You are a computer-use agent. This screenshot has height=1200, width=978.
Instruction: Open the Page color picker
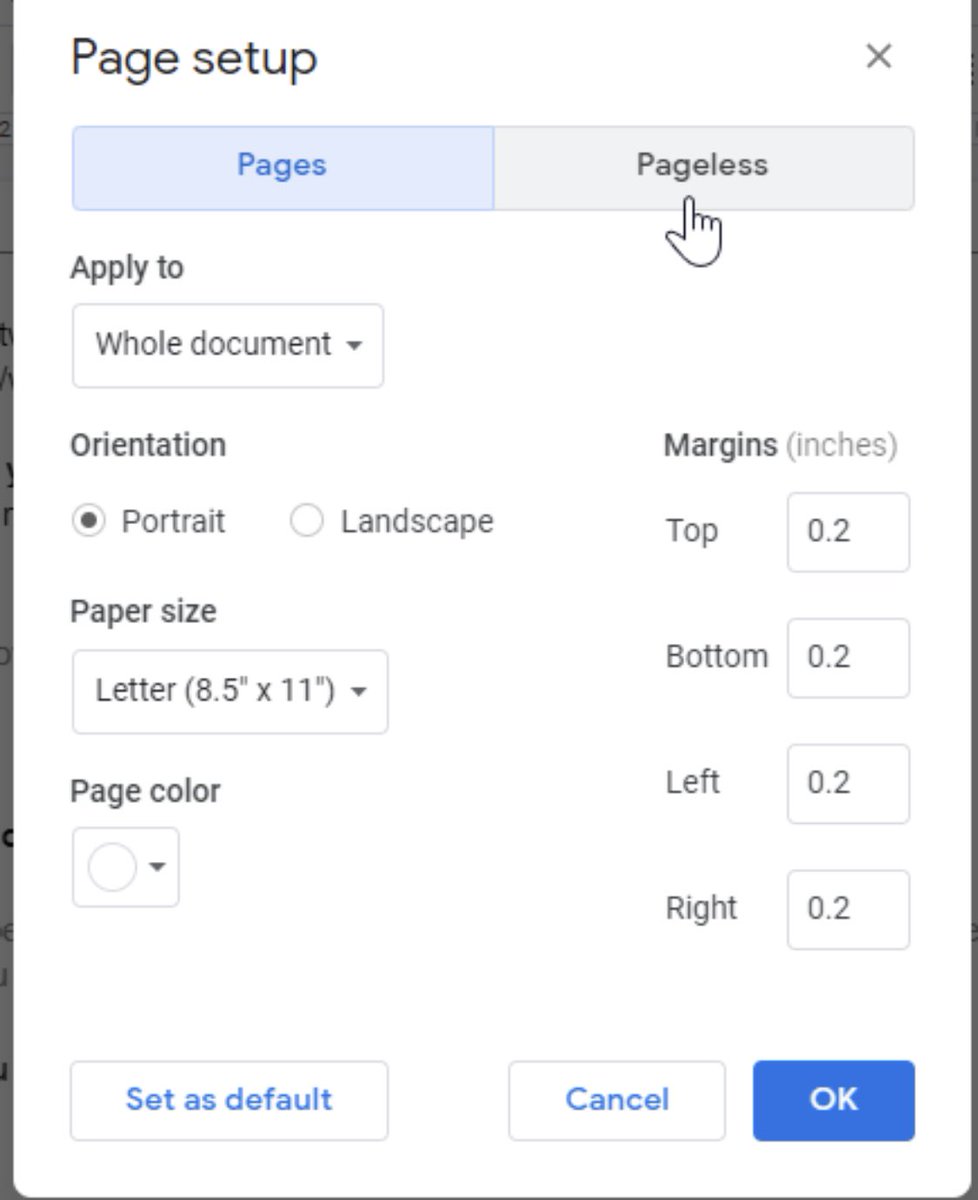point(125,866)
